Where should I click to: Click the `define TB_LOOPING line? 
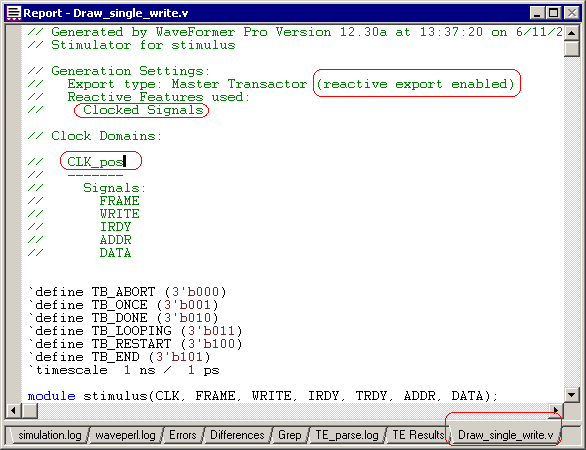coord(135,331)
